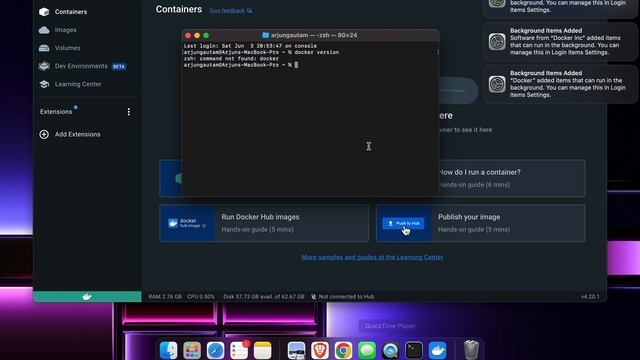Click the Docker whale status icon in footer
The height and width of the screenshot is (360, 640).
[x=87, y=297]
